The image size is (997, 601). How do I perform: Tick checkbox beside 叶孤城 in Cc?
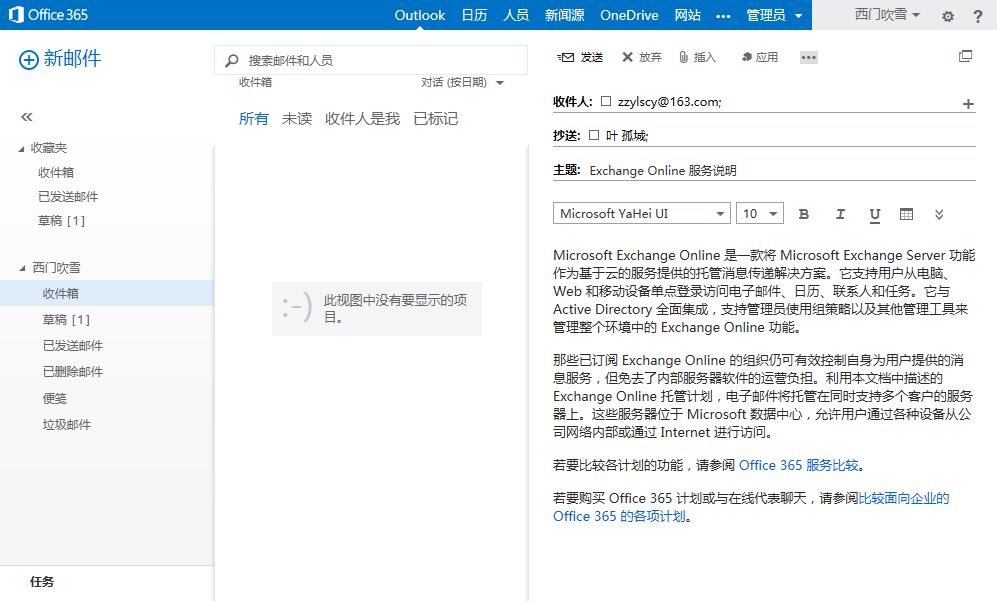pyautogui.click(x=594, y=134)
